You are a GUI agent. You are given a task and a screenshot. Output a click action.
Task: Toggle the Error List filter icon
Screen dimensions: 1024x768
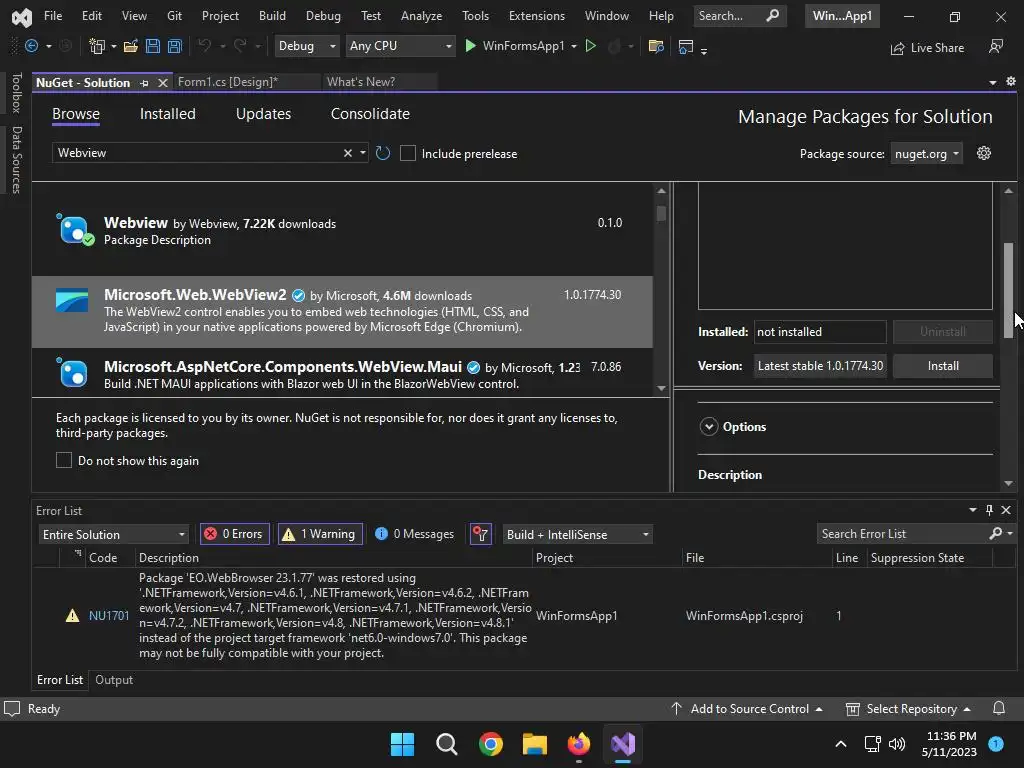(x=481, y=534)
